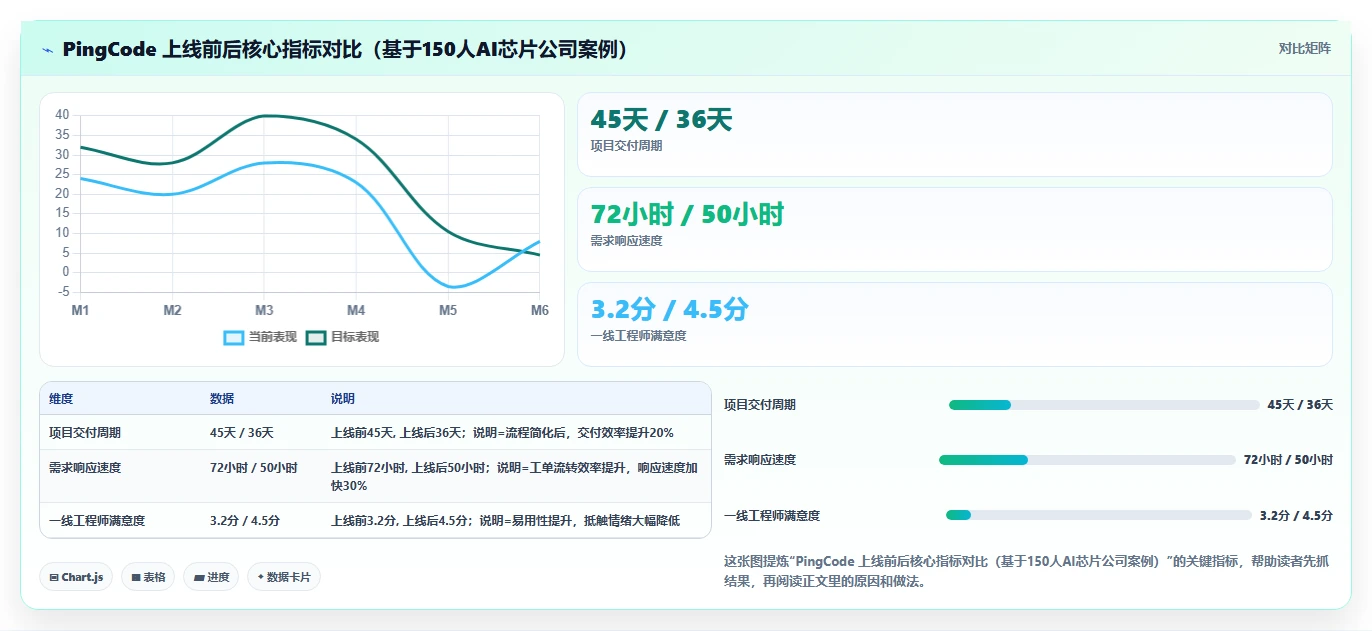Click the M2 label on chart axis
This screenshot has width=1372, height=631.
pyautogui.click(x=172, y=311)
